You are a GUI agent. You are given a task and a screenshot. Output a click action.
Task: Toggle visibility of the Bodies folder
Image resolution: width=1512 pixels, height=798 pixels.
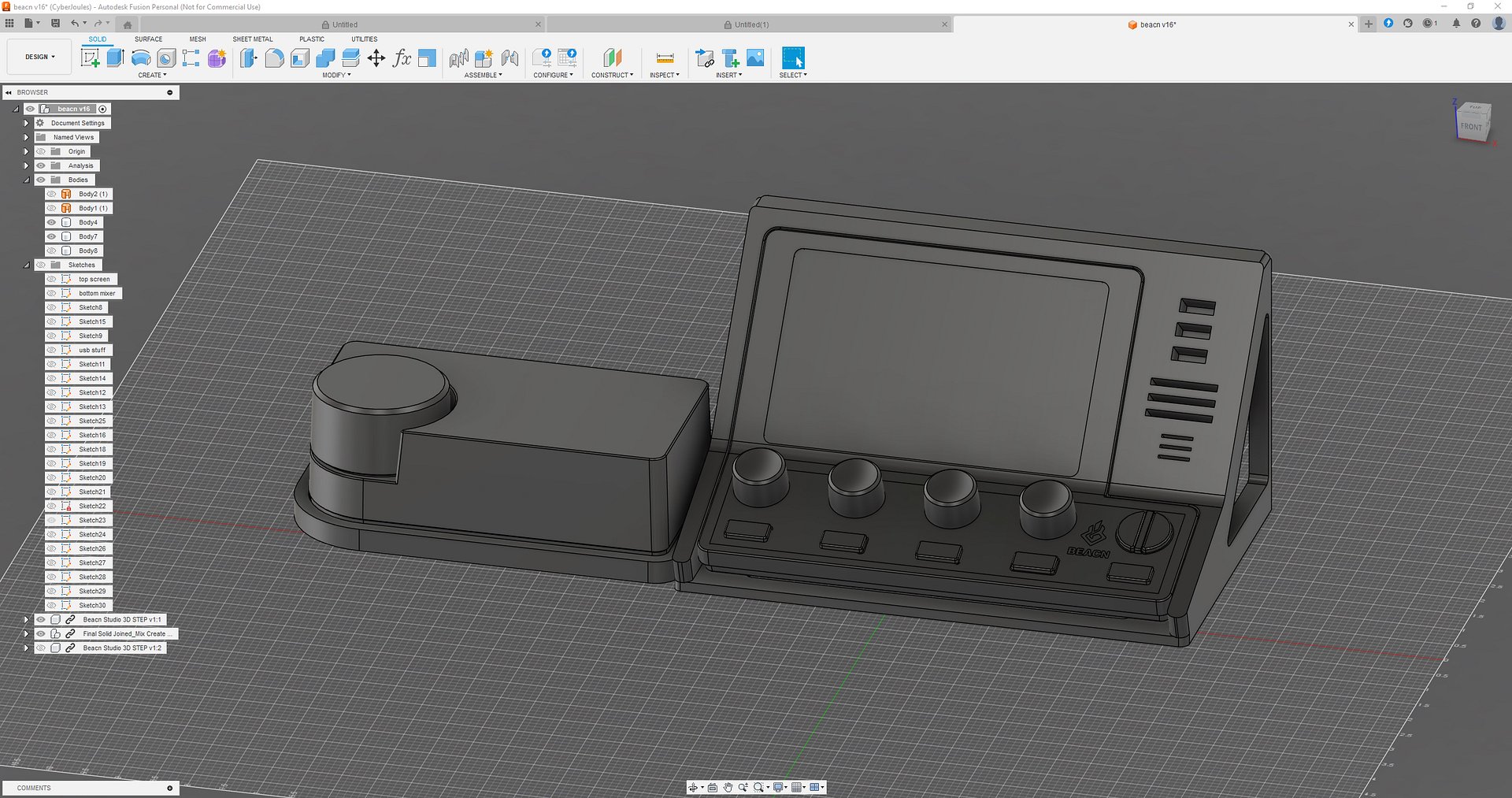pos(41,180)
